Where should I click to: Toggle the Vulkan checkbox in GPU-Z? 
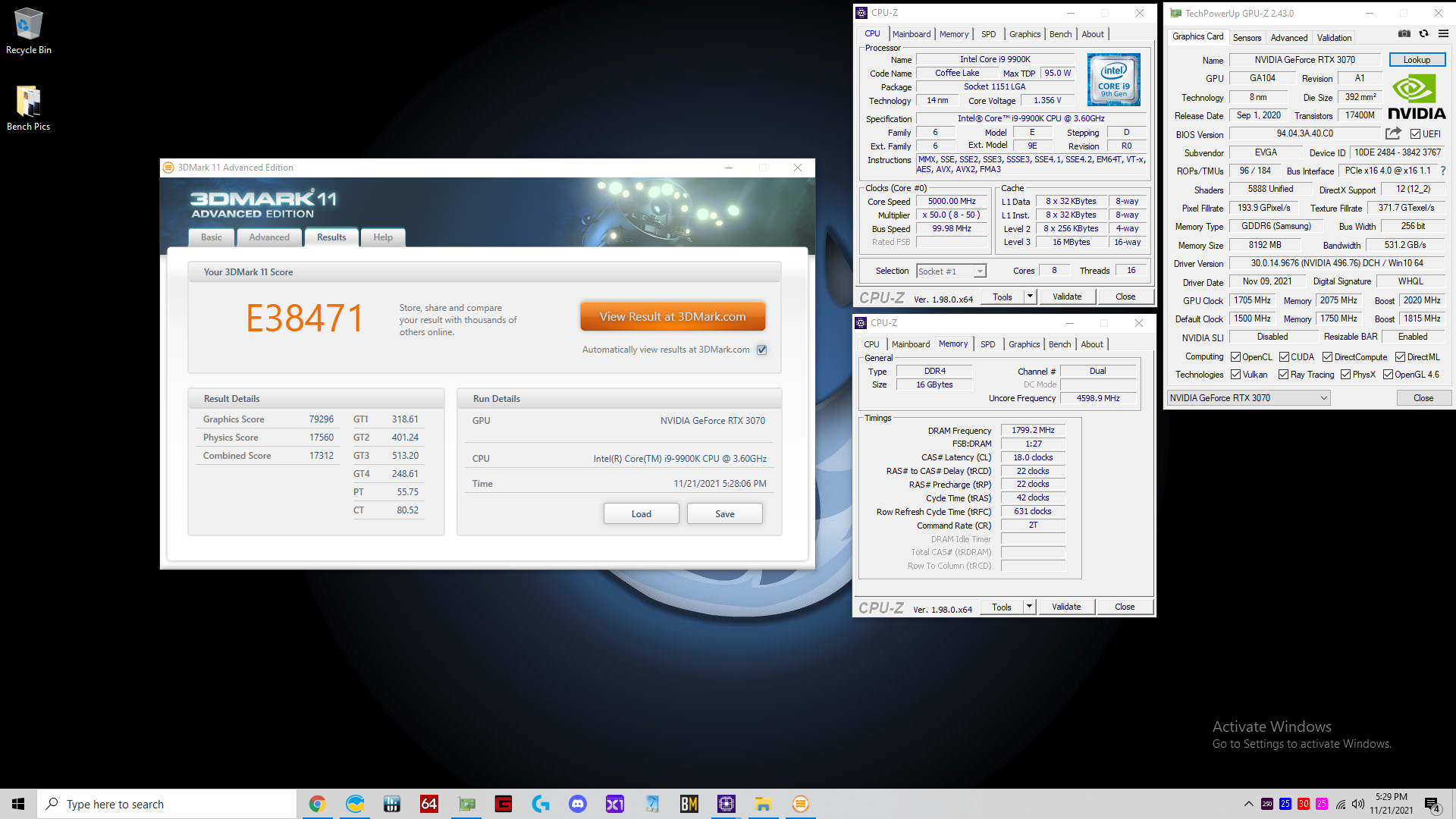pos(1235,375)
